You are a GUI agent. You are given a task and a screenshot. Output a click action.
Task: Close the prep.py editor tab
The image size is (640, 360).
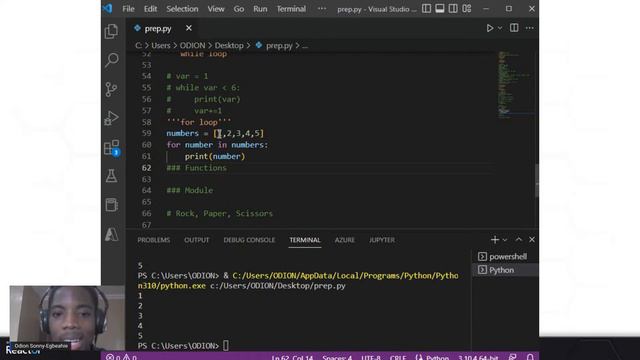click(x=189, y=28)
